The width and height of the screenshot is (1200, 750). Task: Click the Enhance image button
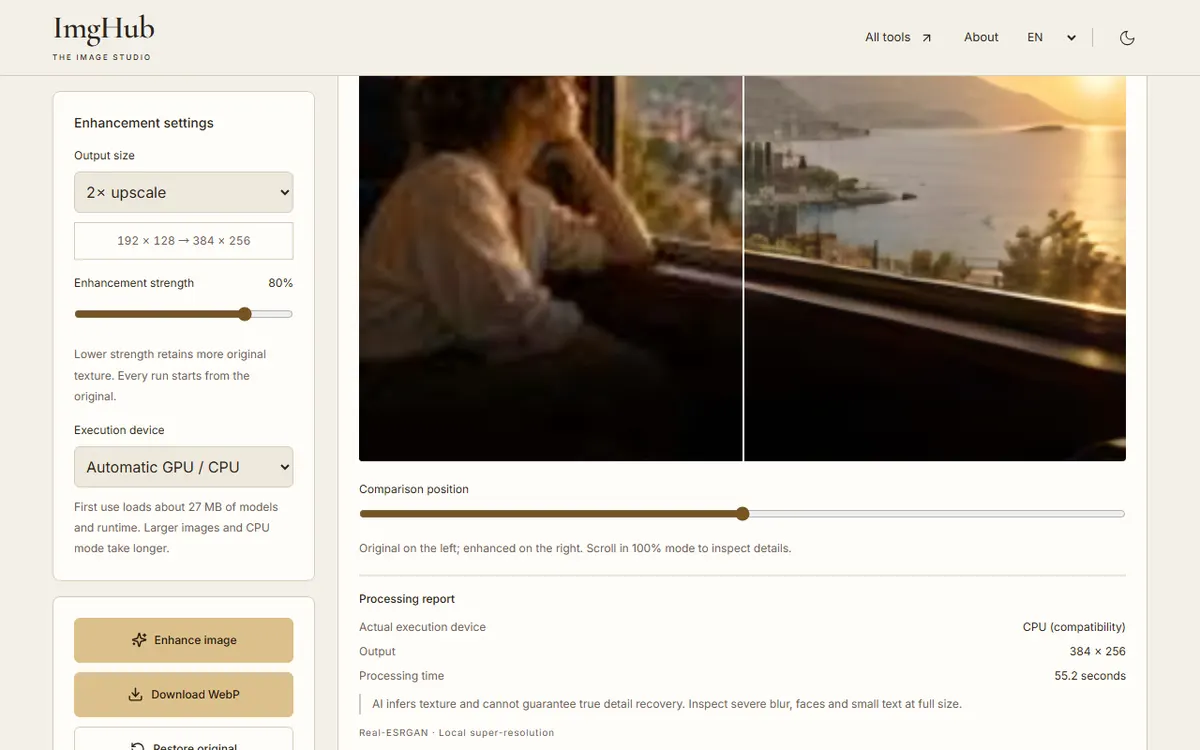point(183,640)
